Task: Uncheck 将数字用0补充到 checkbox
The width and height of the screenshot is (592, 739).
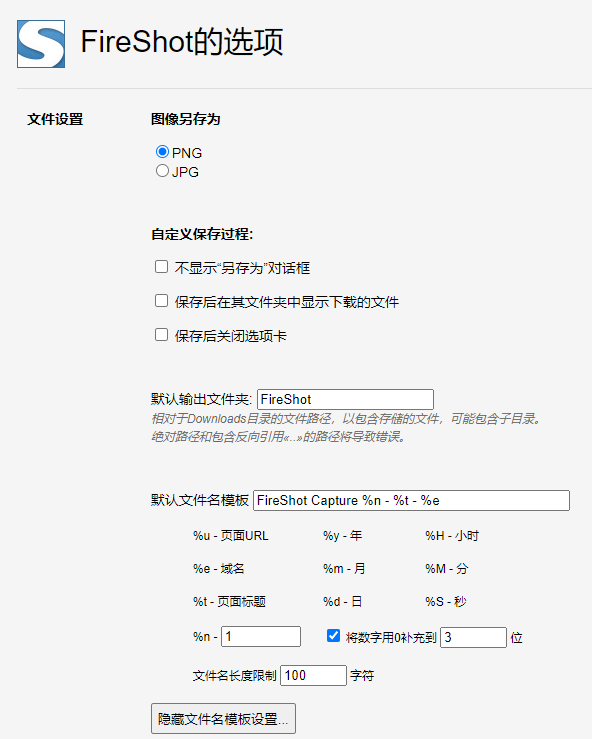Action: (x=333, y=636)
